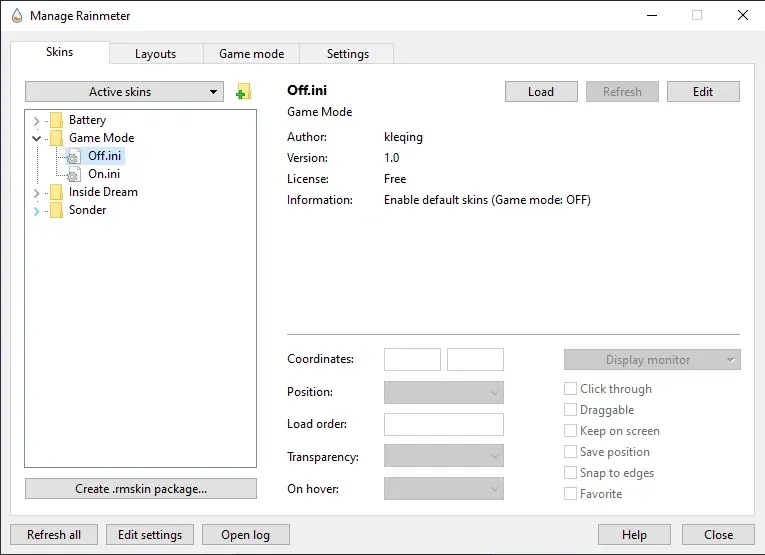Toggle the Draggable checkbox
This screenshot has width=765, height=555.
(x=570, y=410)
